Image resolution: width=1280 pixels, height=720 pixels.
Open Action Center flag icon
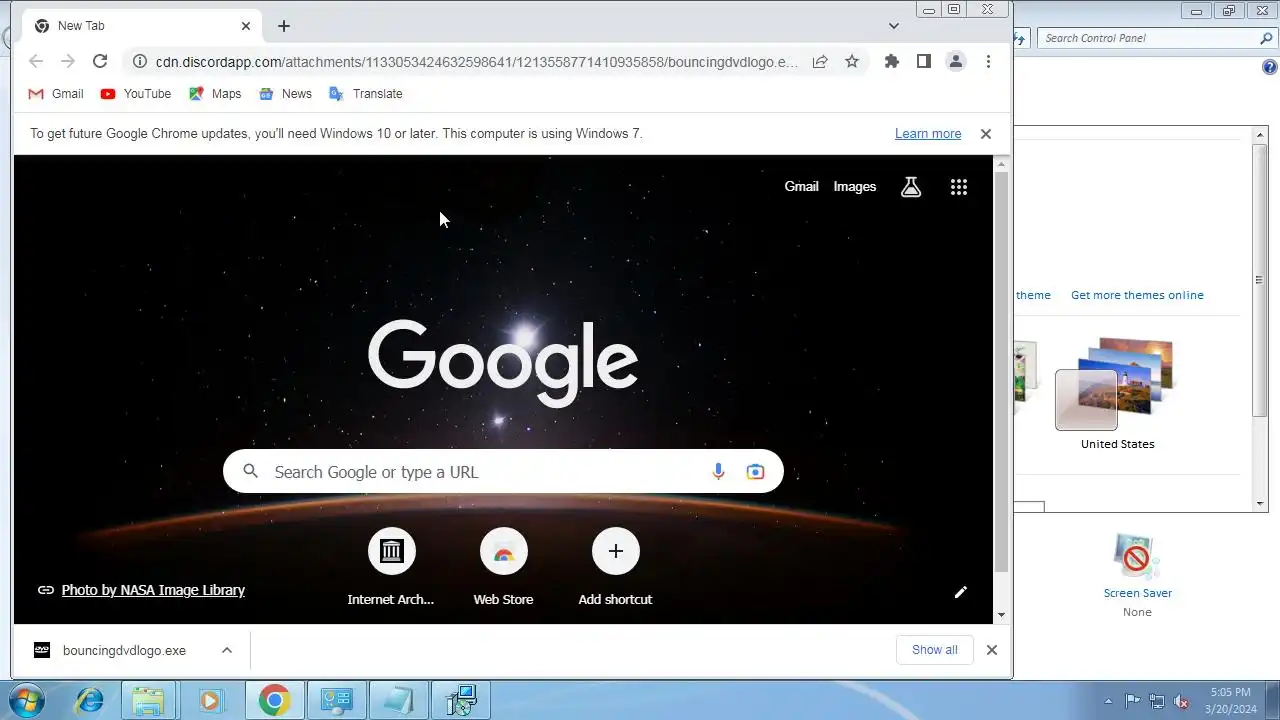(x=1133, y=701)
